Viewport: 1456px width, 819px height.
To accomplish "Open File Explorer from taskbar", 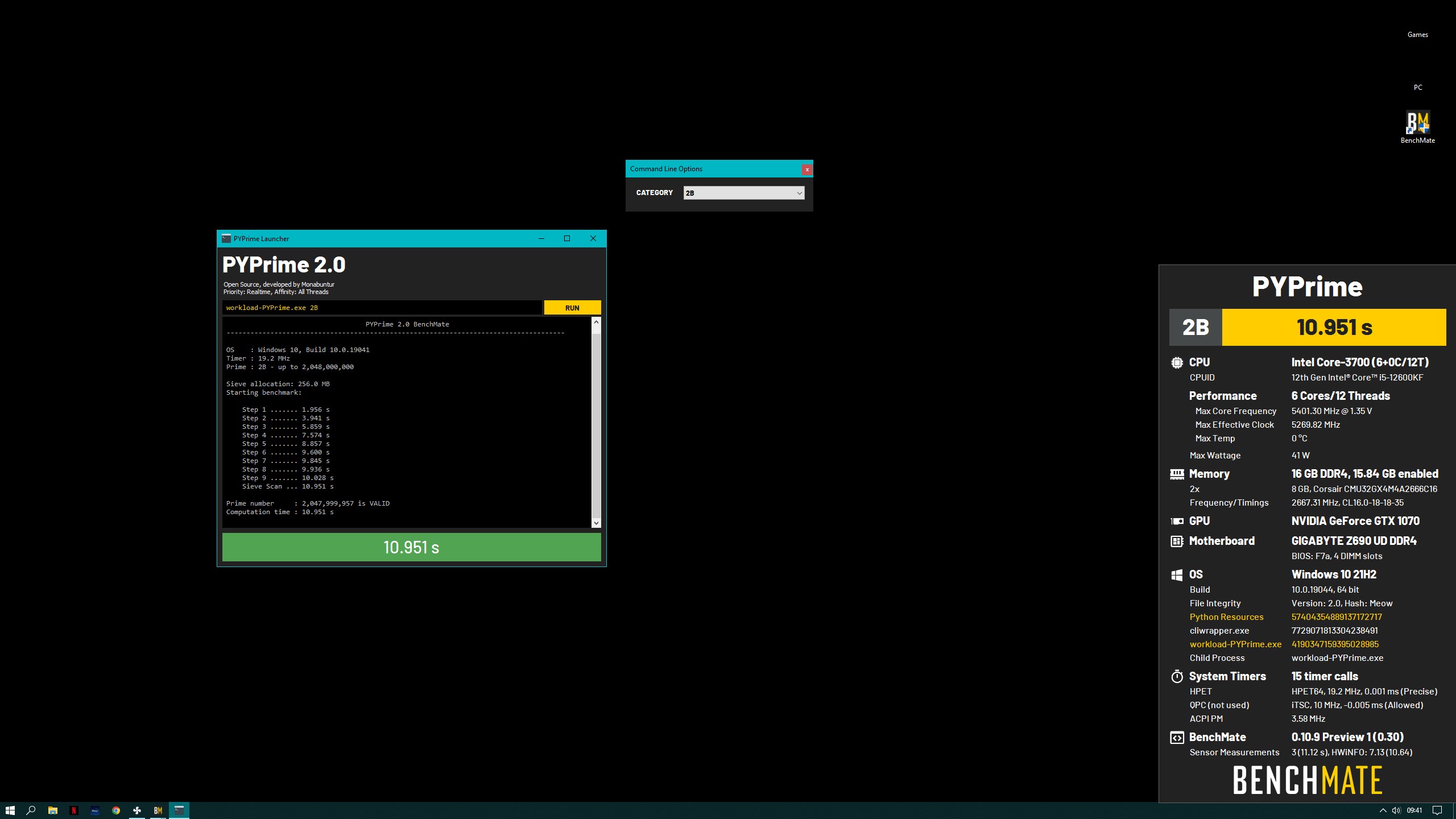I will 52,810.
